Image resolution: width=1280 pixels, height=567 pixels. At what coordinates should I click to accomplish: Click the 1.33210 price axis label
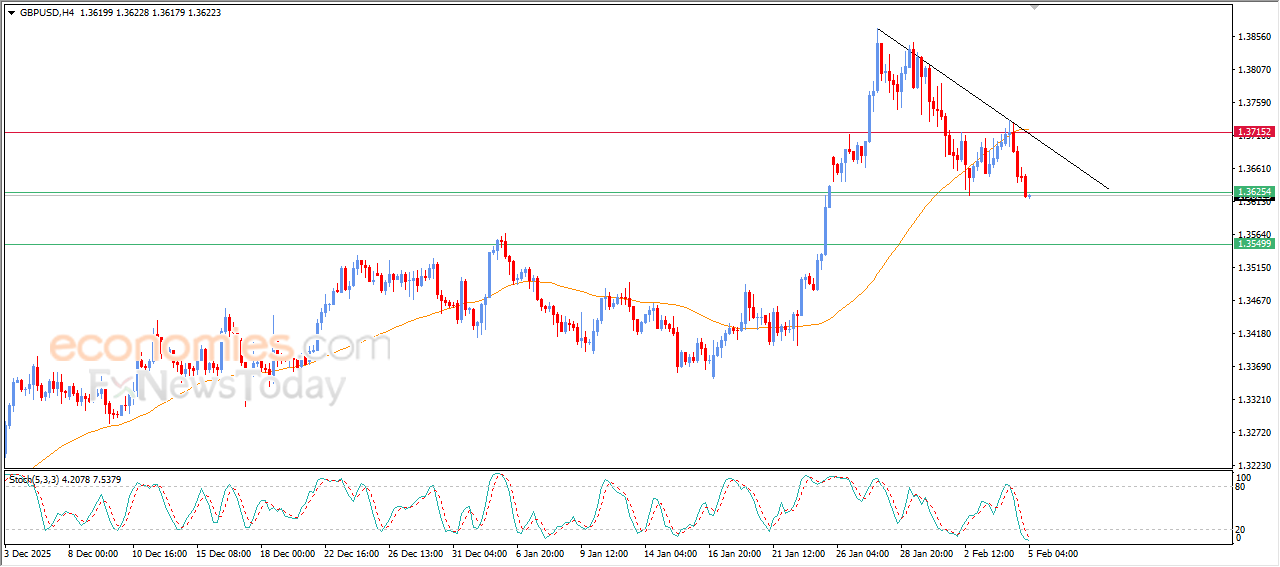tap(1255, 400)
